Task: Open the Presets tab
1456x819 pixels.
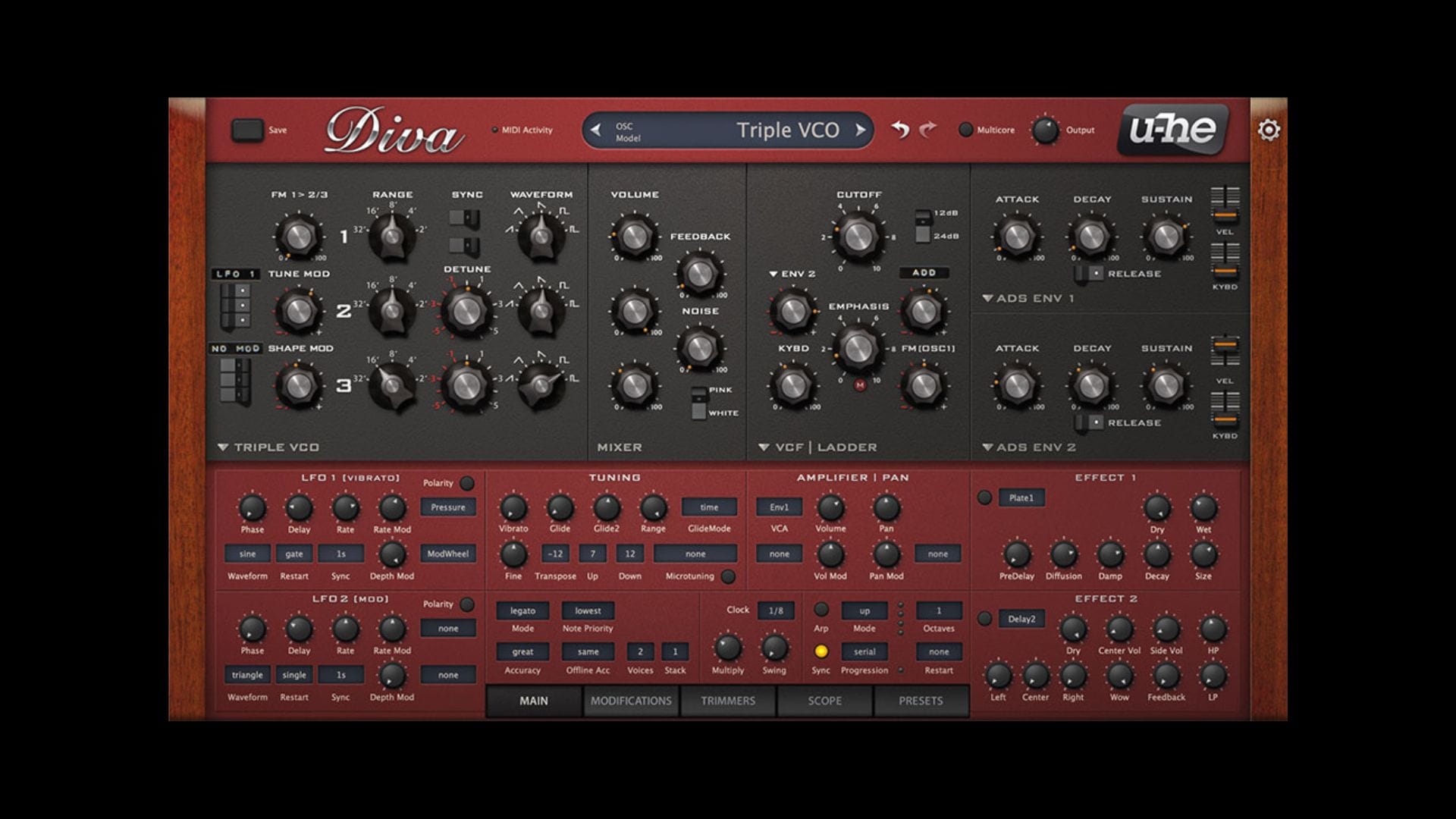Action: (x=921, y=701)
